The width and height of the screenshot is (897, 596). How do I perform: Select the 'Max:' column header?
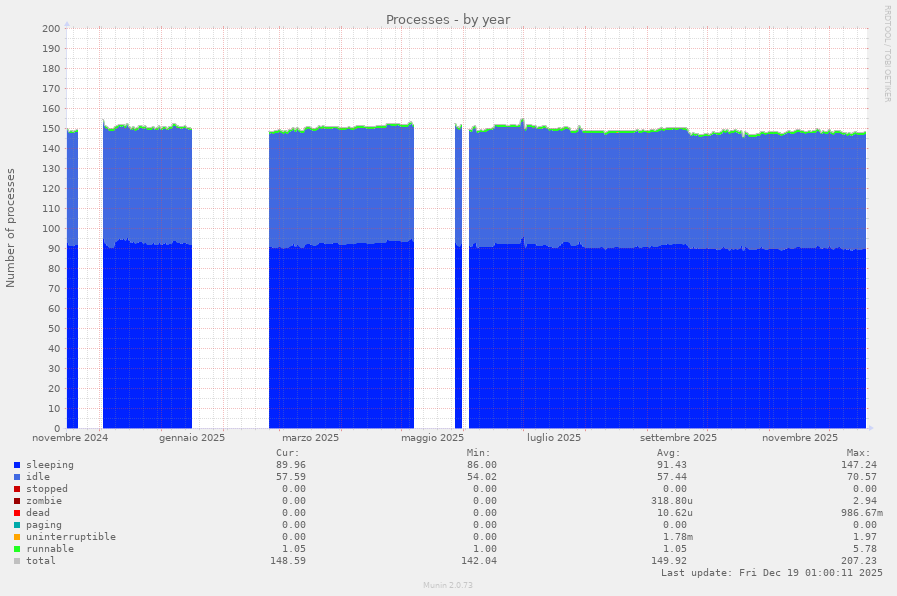tap(858, 453)
